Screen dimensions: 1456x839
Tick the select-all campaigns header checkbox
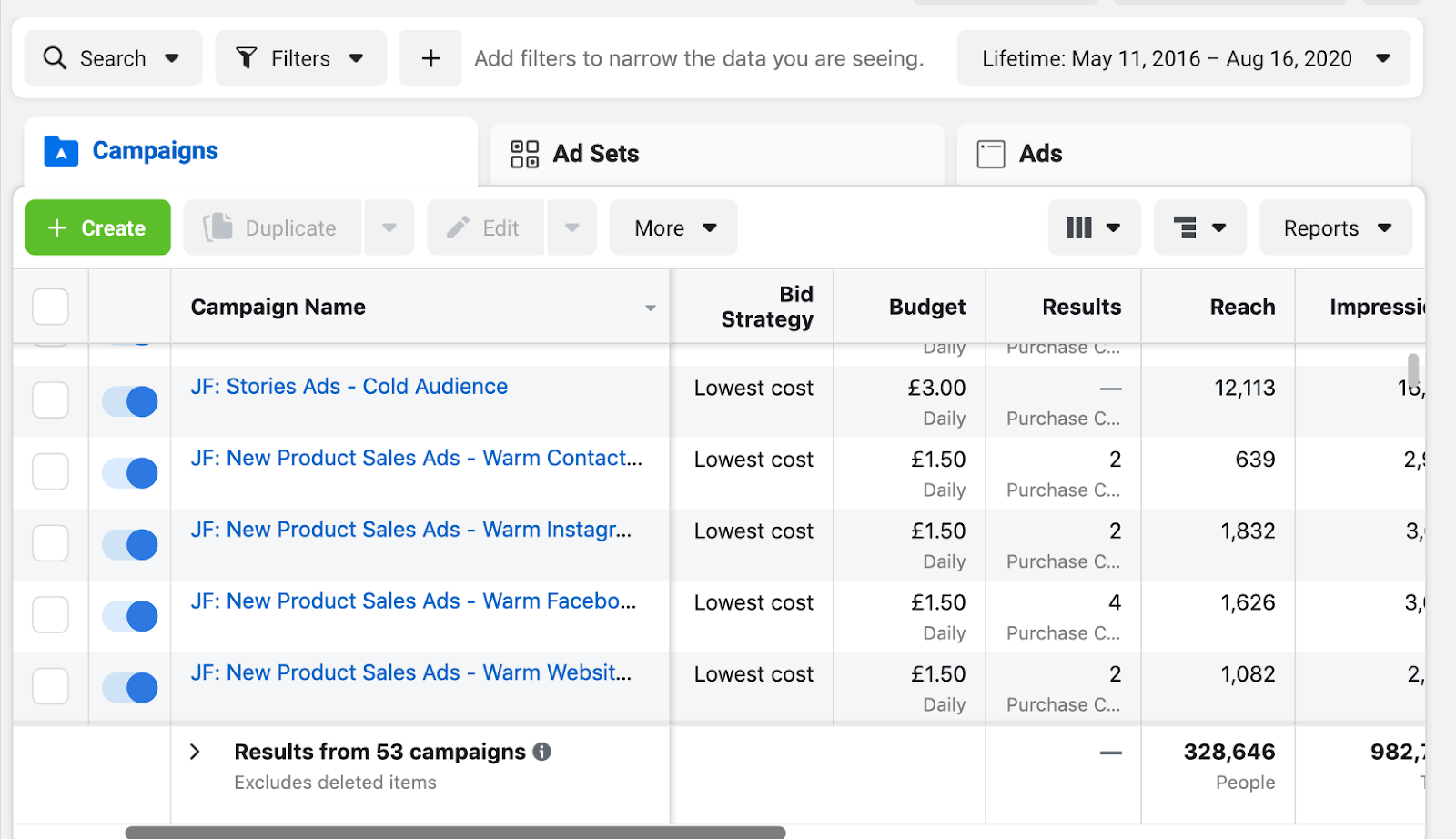pyautogui.click(x=51, y=307)
